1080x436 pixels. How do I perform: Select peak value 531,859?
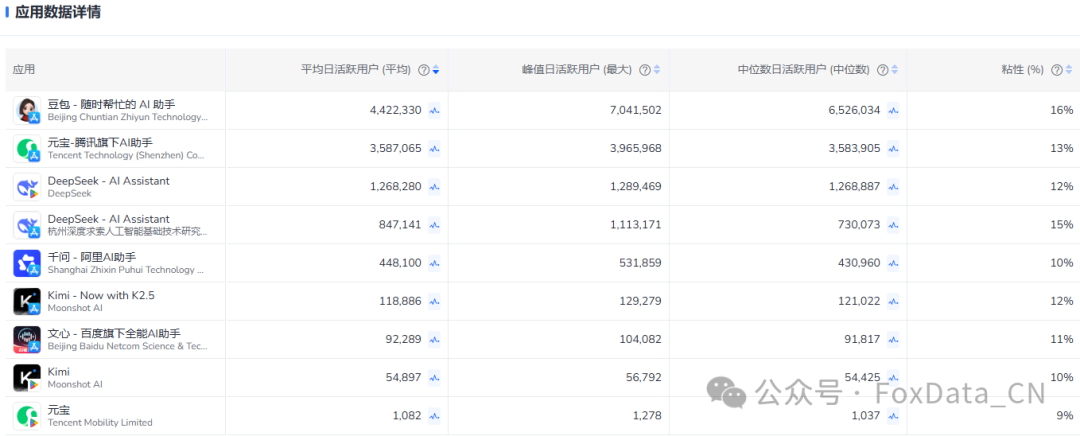click(x=641, y=263)
